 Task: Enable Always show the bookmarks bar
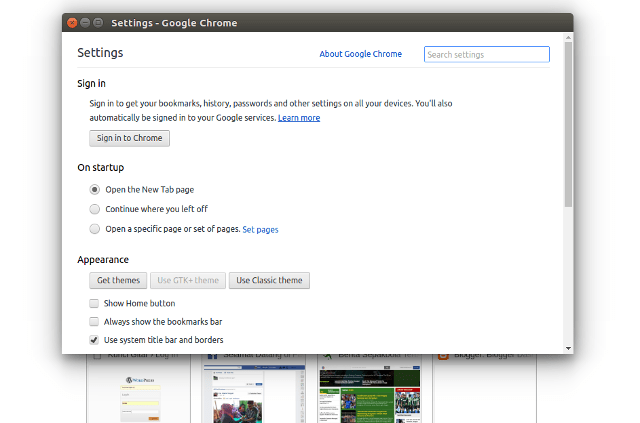94,322
